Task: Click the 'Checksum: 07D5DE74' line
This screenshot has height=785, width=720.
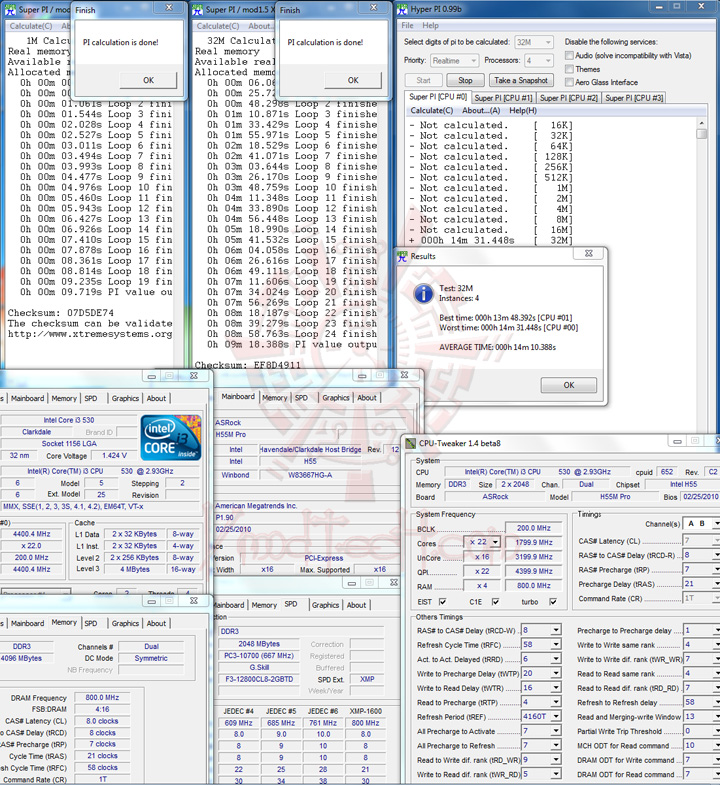Action: click(x=61, y=313)
